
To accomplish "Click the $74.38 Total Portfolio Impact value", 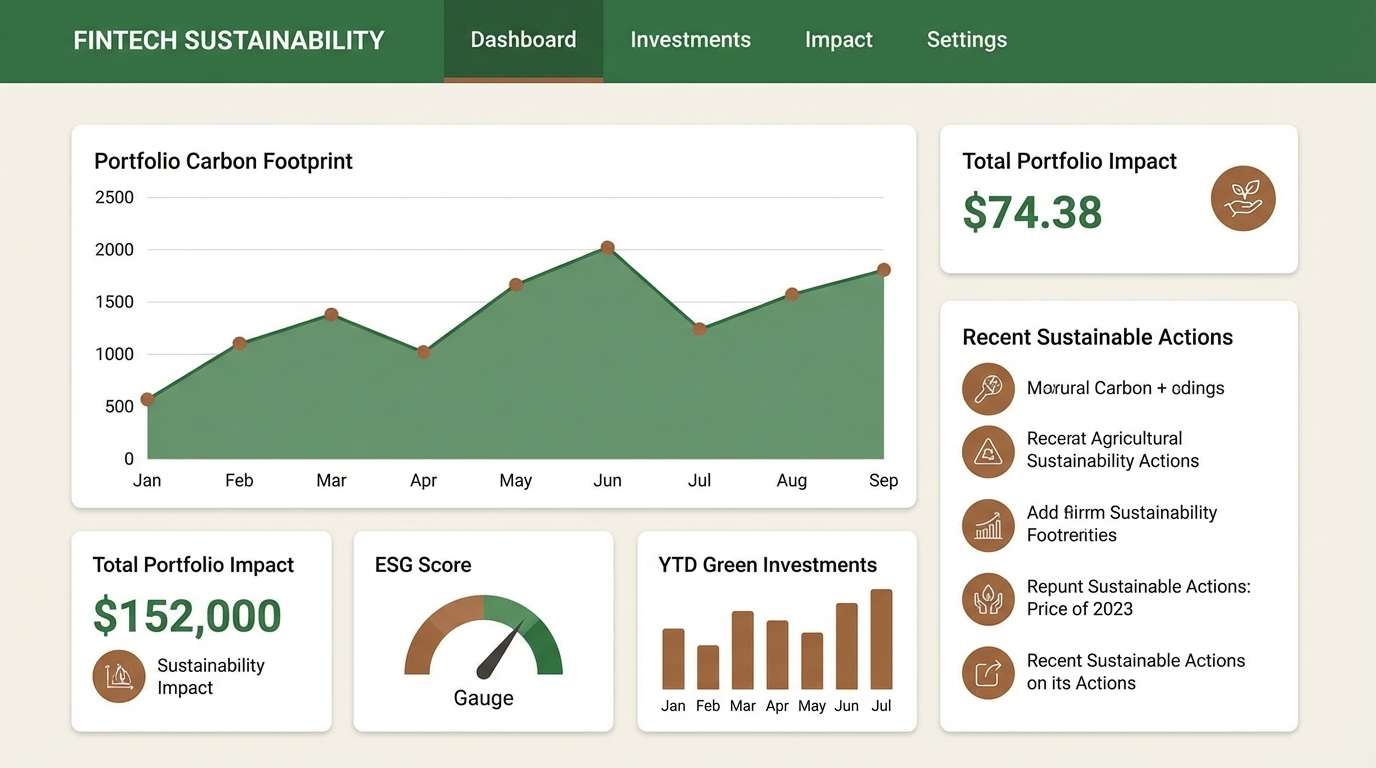I will 1032,212.
